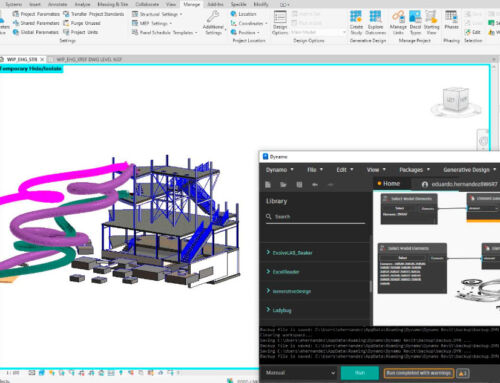Open Panel Schedule Templates dropdown
Screen dimensions: 500x383
(x=165, y=32)
